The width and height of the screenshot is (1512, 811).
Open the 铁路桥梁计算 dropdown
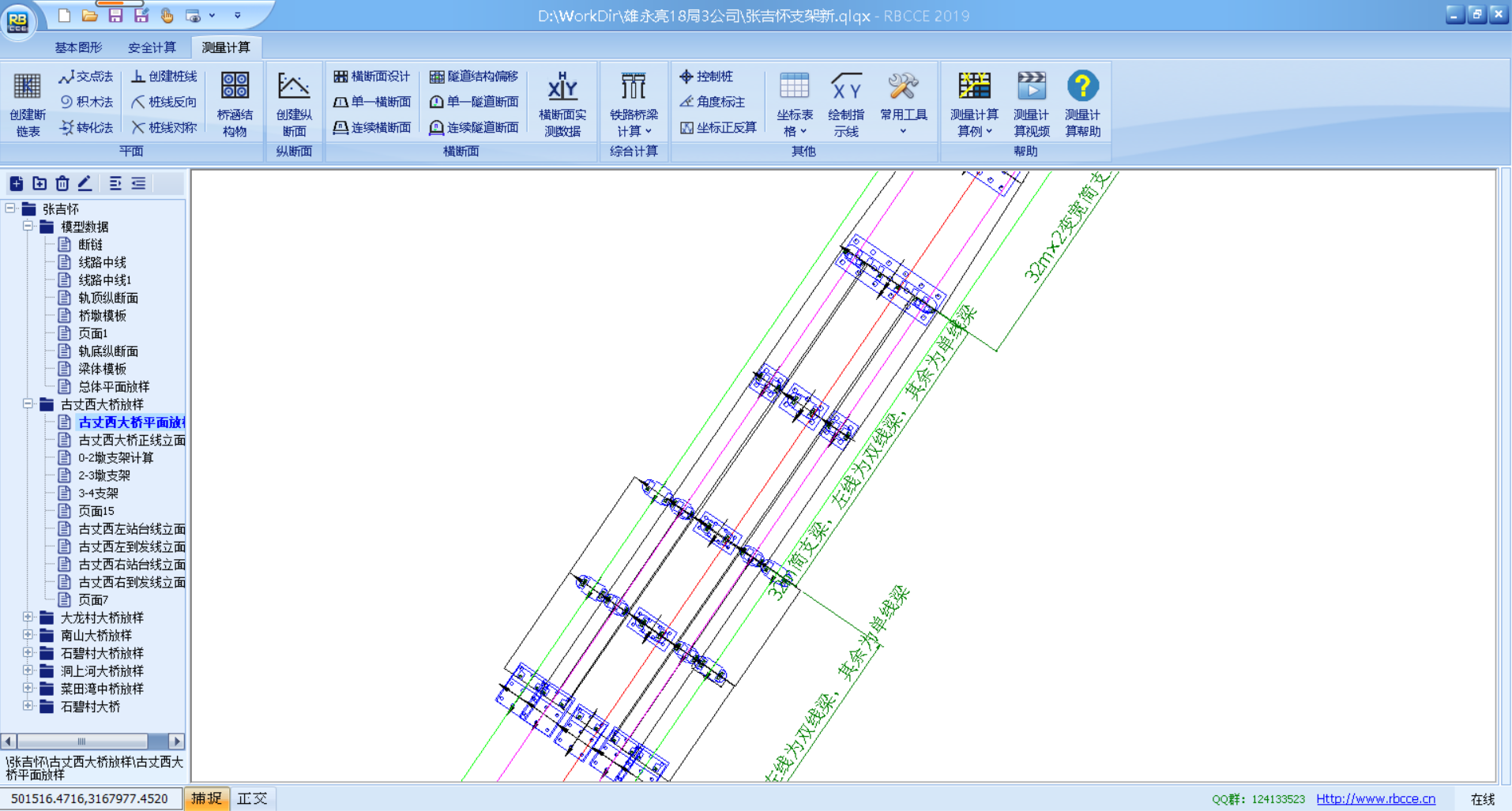click(634, 103)
